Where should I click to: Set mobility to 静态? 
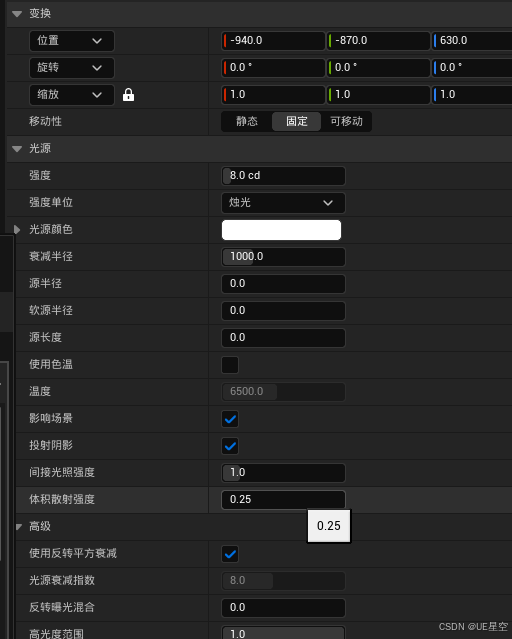pyautogui.click(x=247, y=121)
